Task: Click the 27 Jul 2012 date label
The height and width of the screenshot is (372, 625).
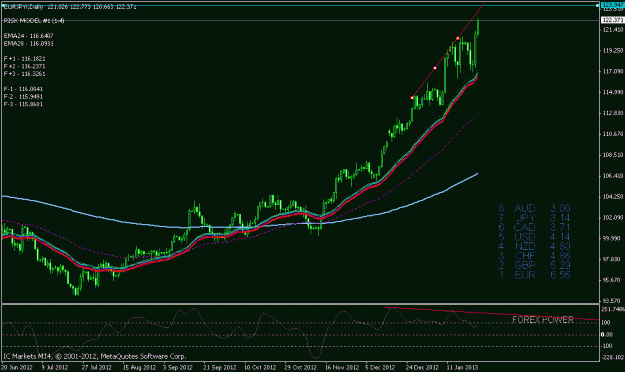Action: [96, 367]
